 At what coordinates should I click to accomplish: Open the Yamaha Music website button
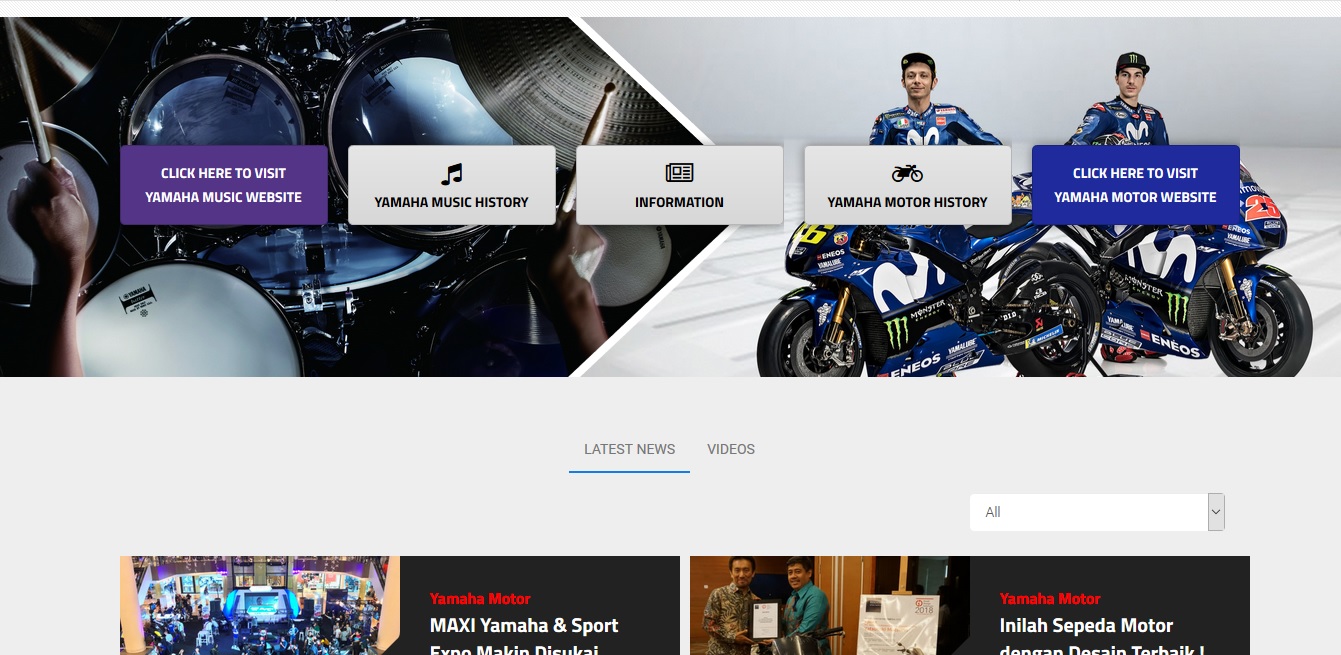click(224, 185)
